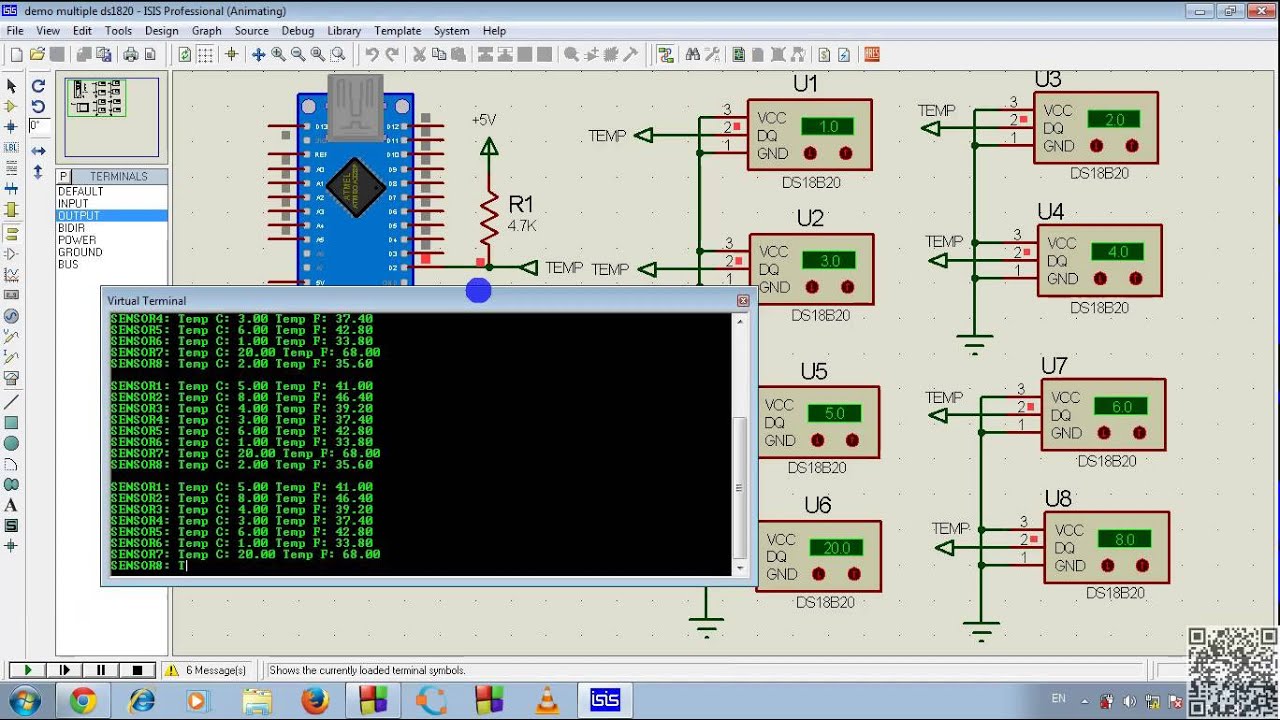This screenshot has width=1280, height=720.
Task: Run the electrical rules check
Action: point(844,55)
